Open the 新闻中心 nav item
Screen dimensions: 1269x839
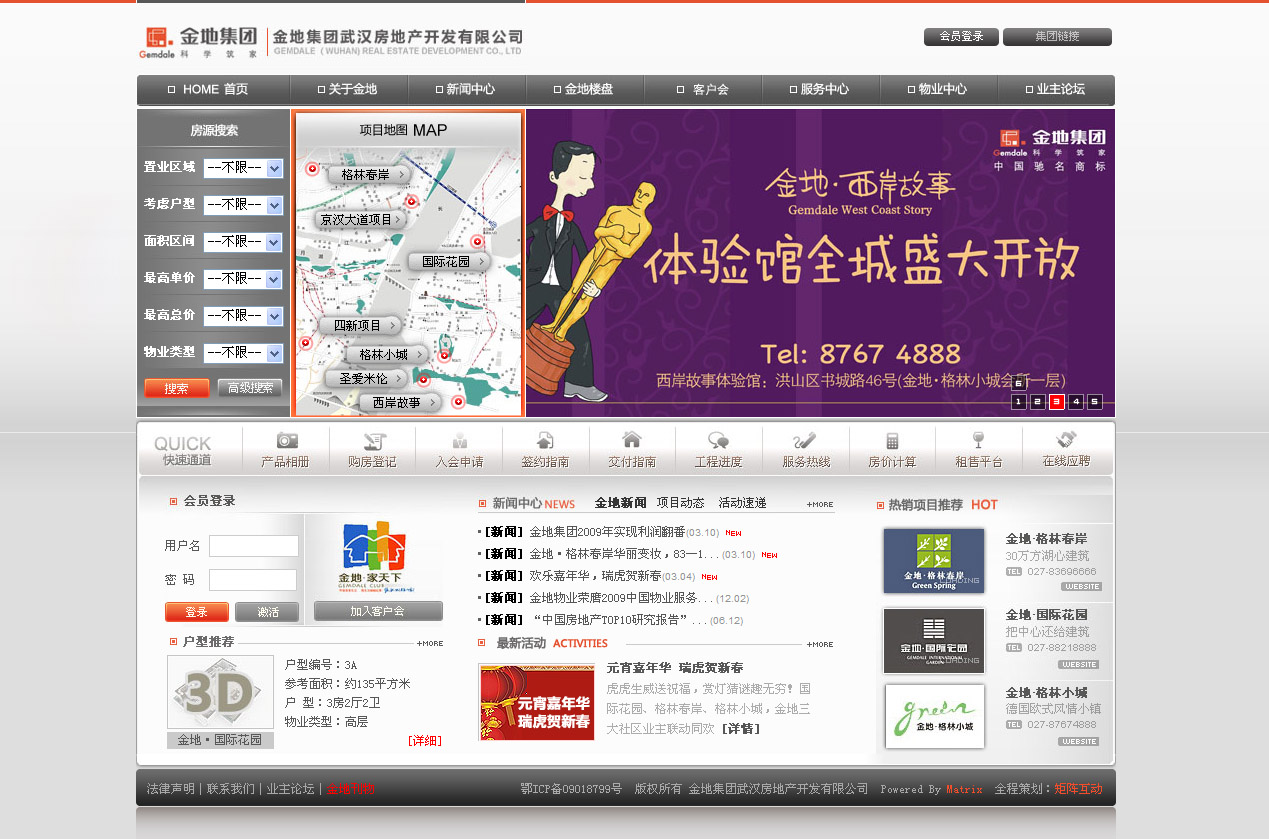coord(468,89)
